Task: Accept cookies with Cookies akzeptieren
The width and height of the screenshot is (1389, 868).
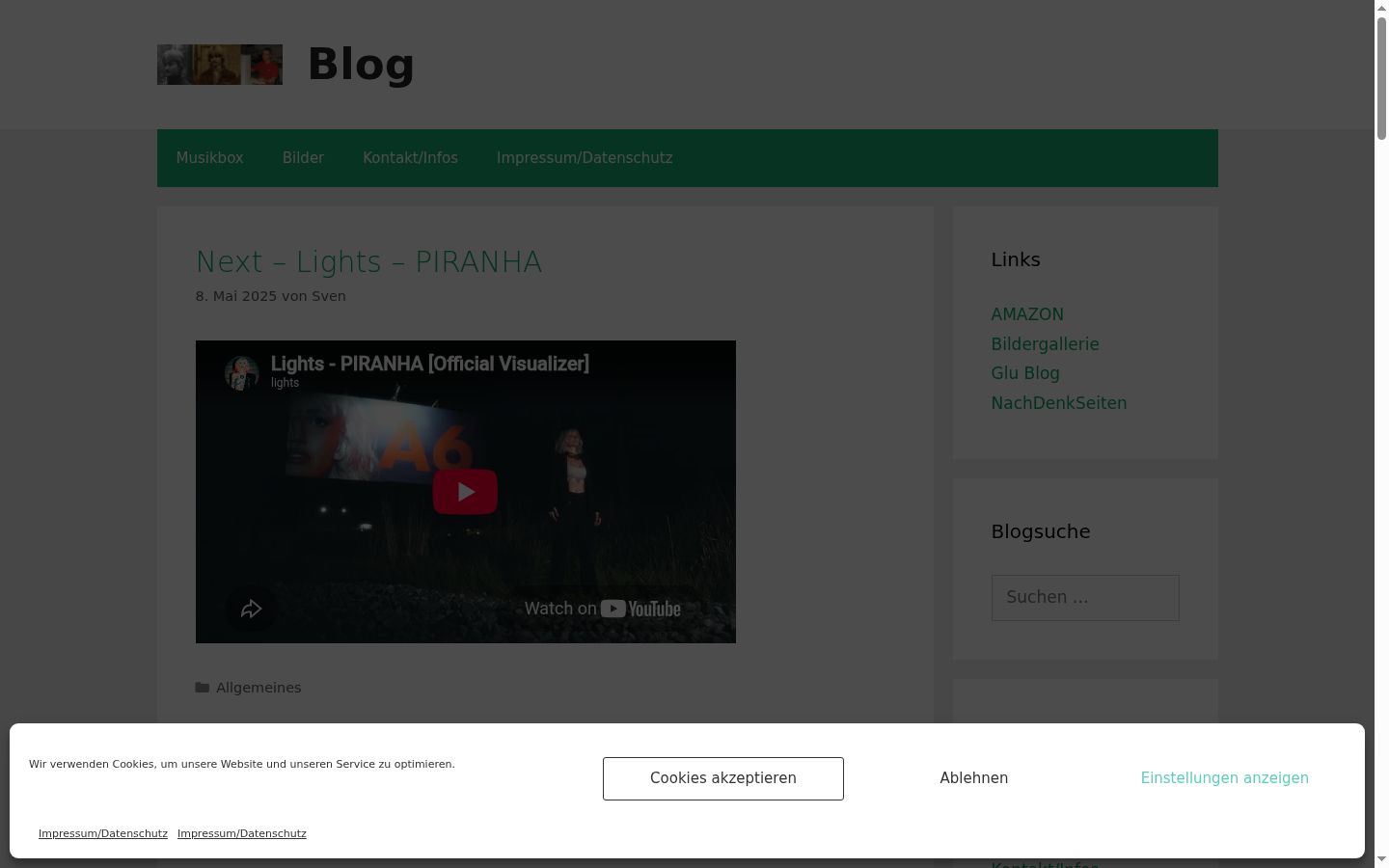Action: 723,778
